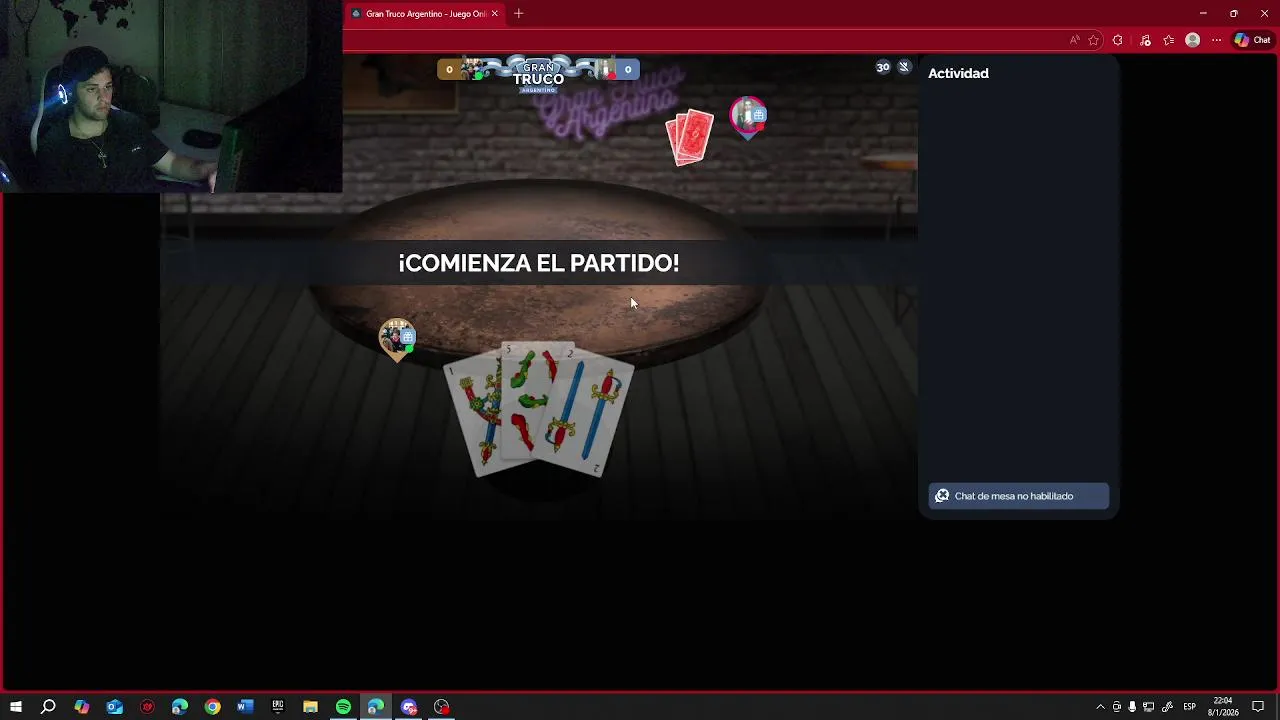Open the browser profile avatar
This screenshot has width=1280, height=720.
click(1192, 40)
